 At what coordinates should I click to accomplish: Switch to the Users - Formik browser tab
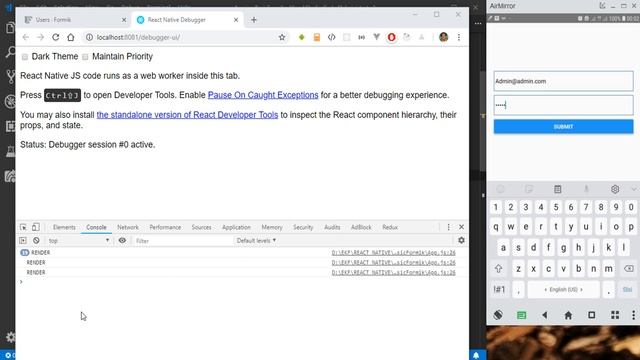75,20
